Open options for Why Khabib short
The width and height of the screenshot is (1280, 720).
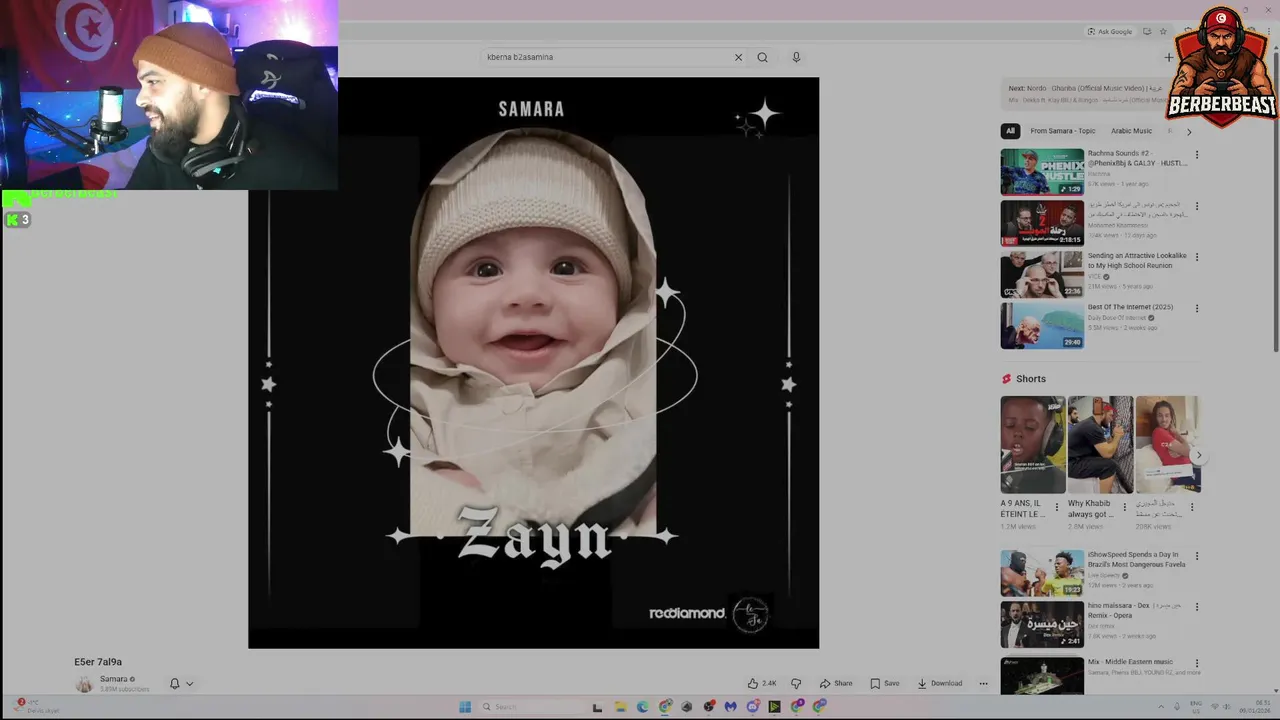1124,507
